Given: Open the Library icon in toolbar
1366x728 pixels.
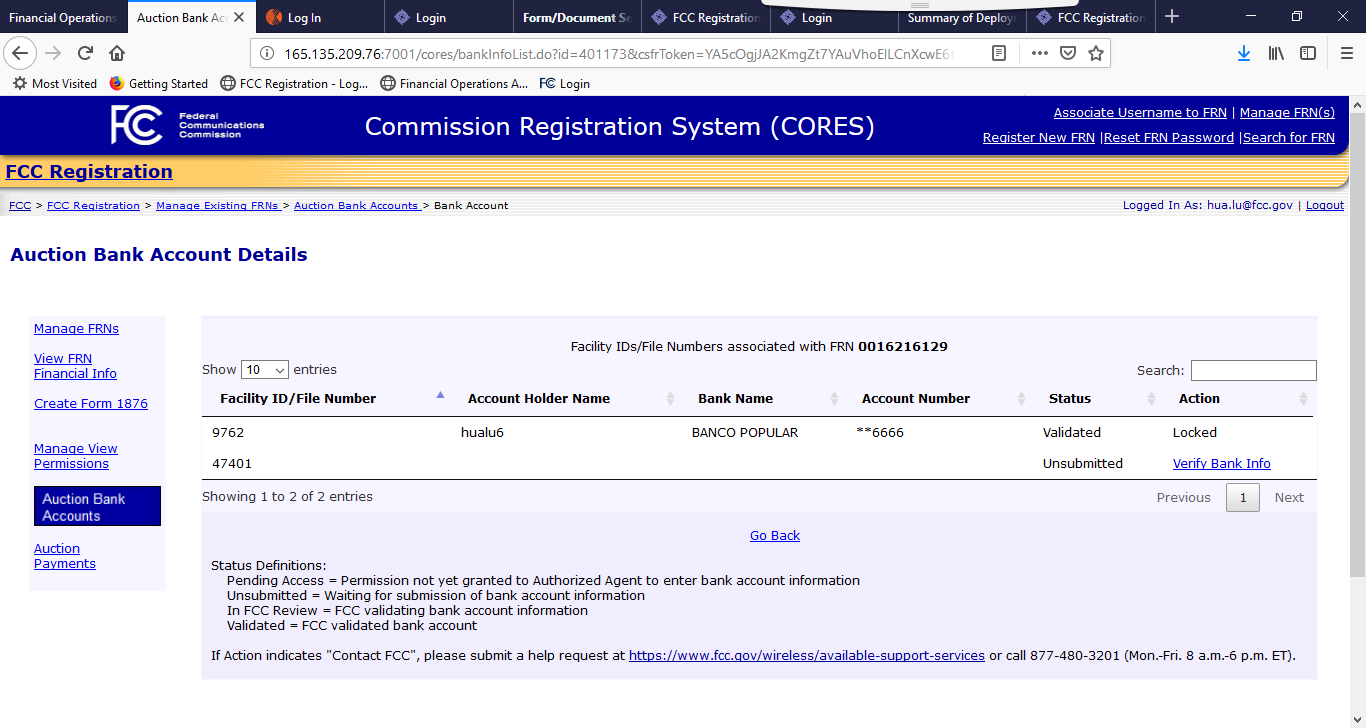Looking at the screenshot, I should 1276,53.
